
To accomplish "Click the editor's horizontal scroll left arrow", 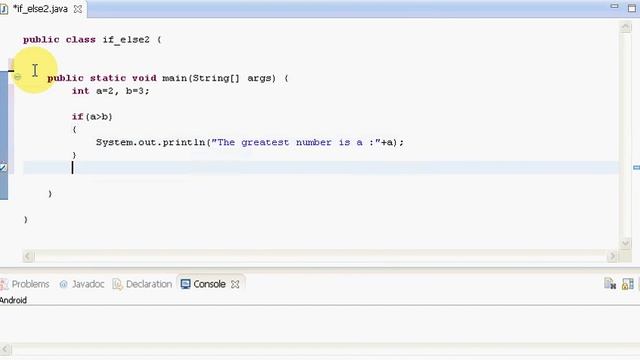I will tap(28, 256).
